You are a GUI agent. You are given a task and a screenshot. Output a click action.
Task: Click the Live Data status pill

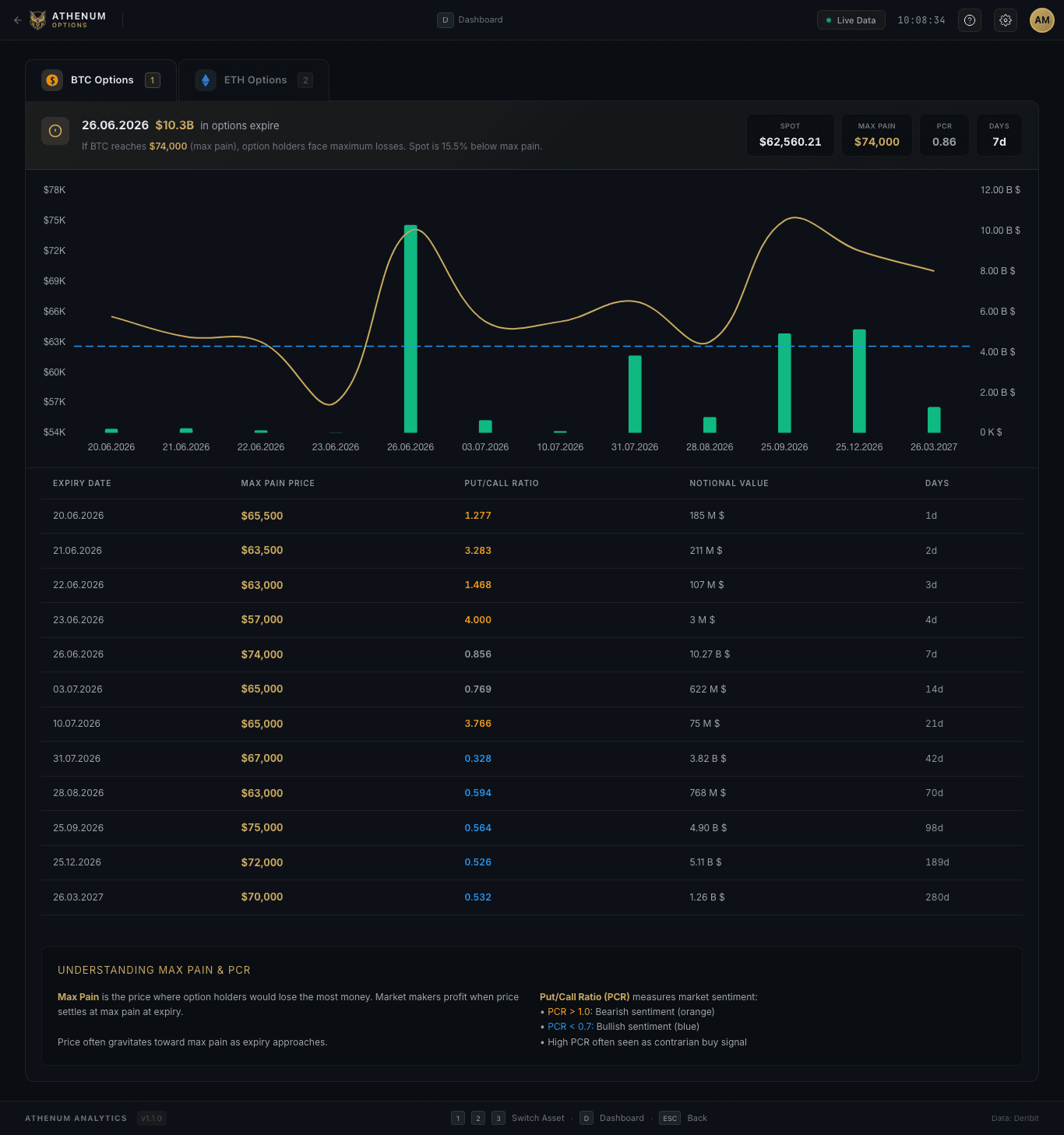[x=851, y=20]
